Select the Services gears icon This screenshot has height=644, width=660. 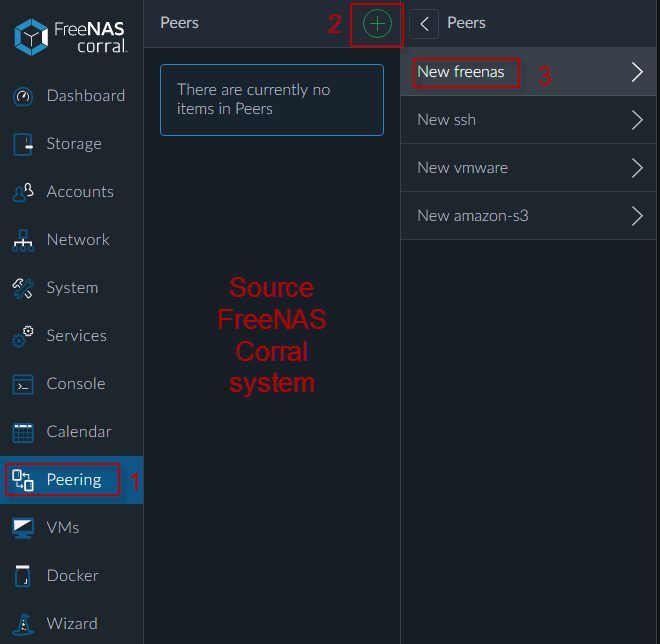[x=23, y=336]
